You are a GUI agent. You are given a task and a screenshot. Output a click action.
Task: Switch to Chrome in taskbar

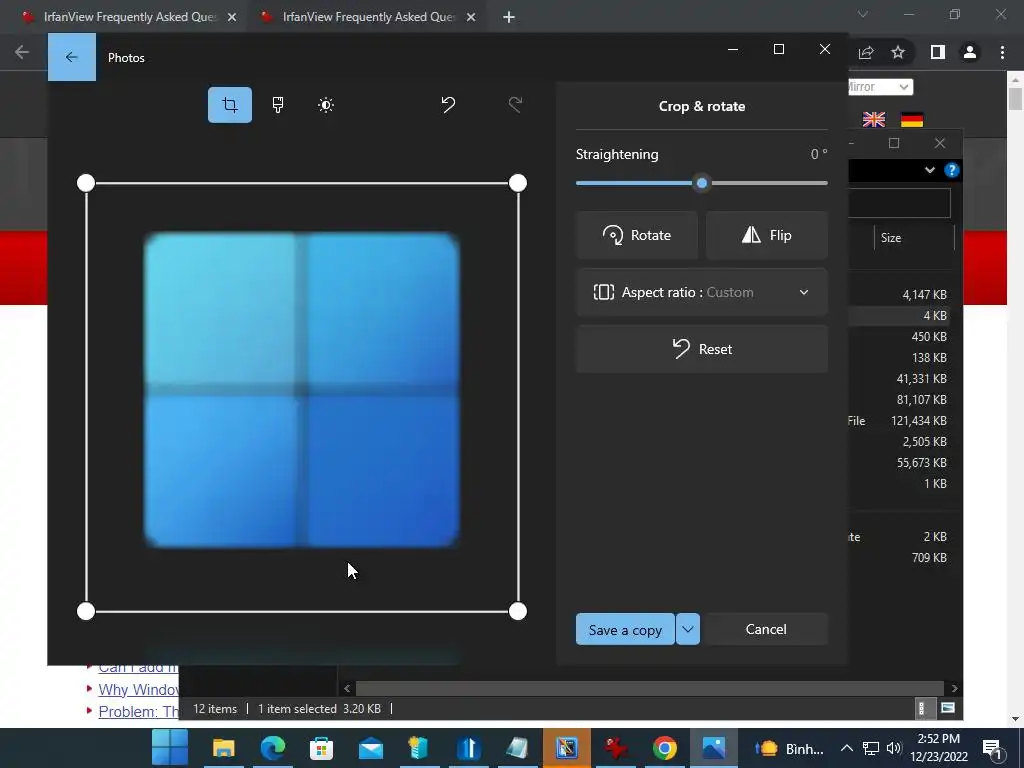coord(664,748)
